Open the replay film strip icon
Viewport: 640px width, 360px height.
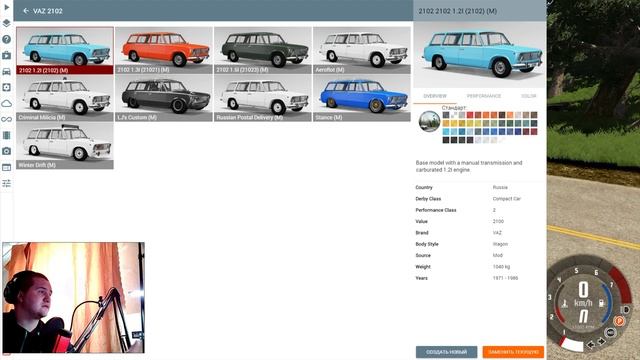(x=7, y=135)
